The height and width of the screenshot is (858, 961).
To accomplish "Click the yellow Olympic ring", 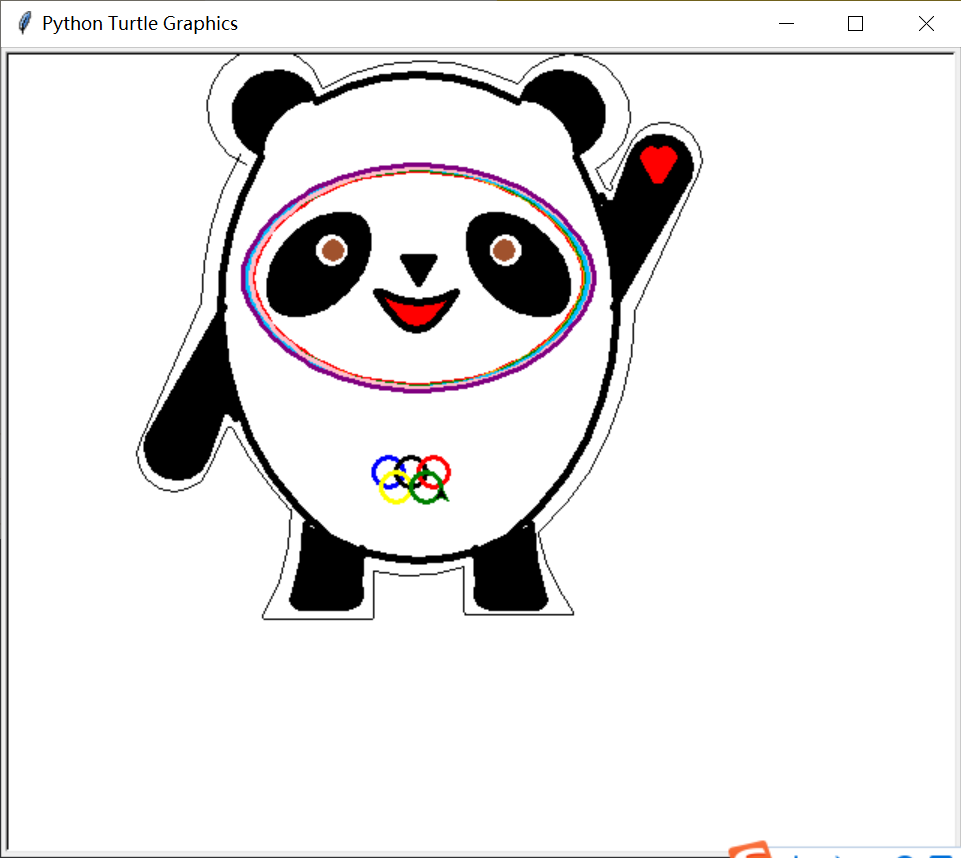I will pyautogui.click(x=395, y=487).
